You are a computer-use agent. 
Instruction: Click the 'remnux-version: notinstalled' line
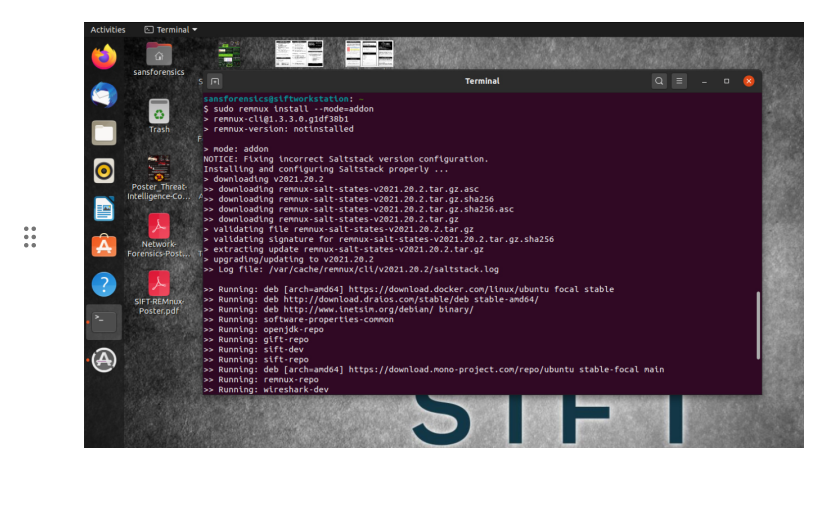(279, 129)
